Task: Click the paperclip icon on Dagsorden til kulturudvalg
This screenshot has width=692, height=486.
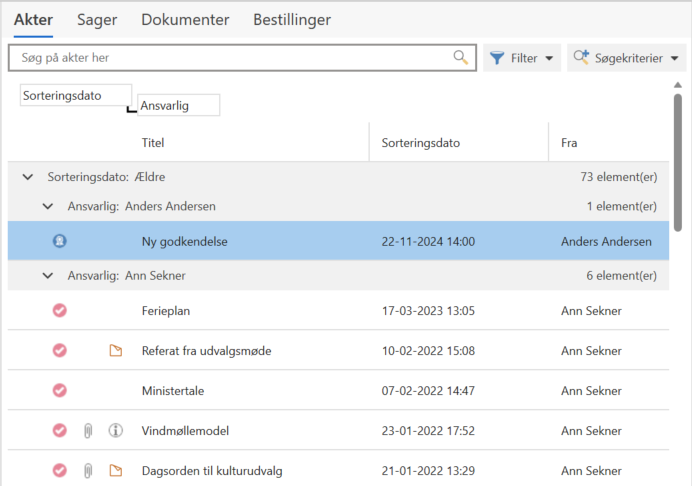Action: (88, 471)
